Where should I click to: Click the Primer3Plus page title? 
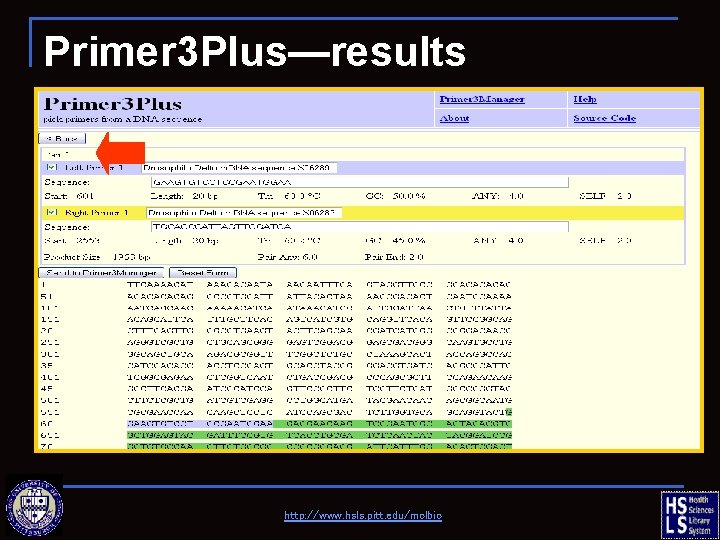click(x=112, y=104)
